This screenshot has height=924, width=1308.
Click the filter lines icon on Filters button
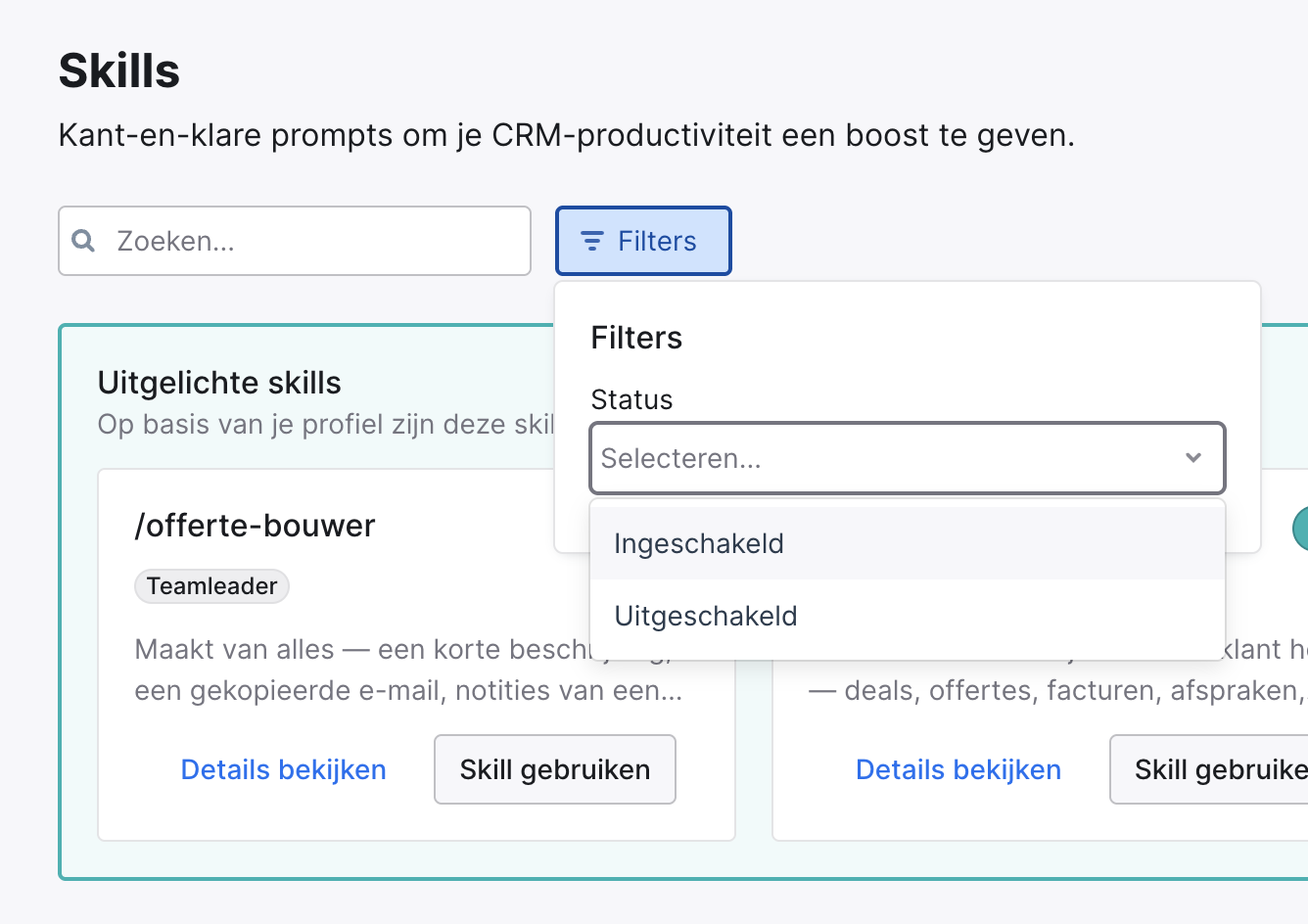click(591, 241)
